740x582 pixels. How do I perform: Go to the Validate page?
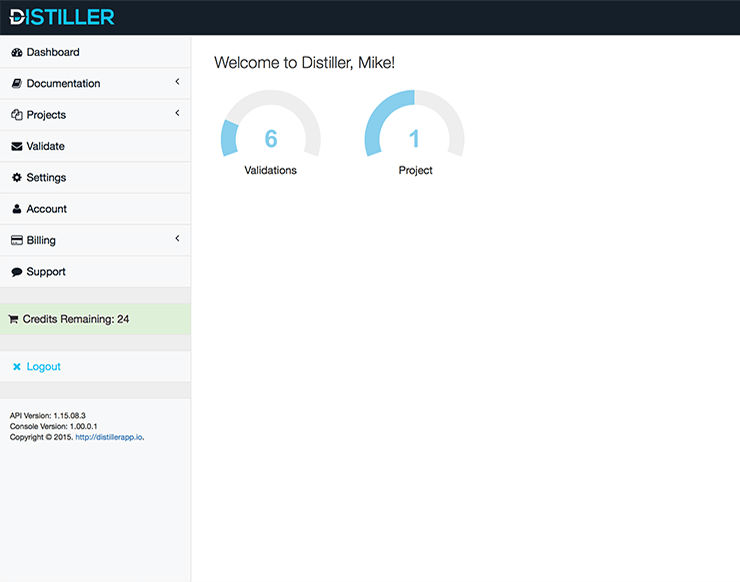pyautogui.click(x=95, y=146)
